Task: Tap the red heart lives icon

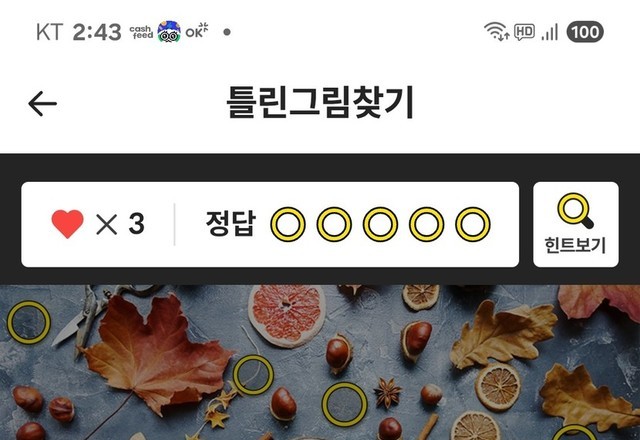Action: 67,224
